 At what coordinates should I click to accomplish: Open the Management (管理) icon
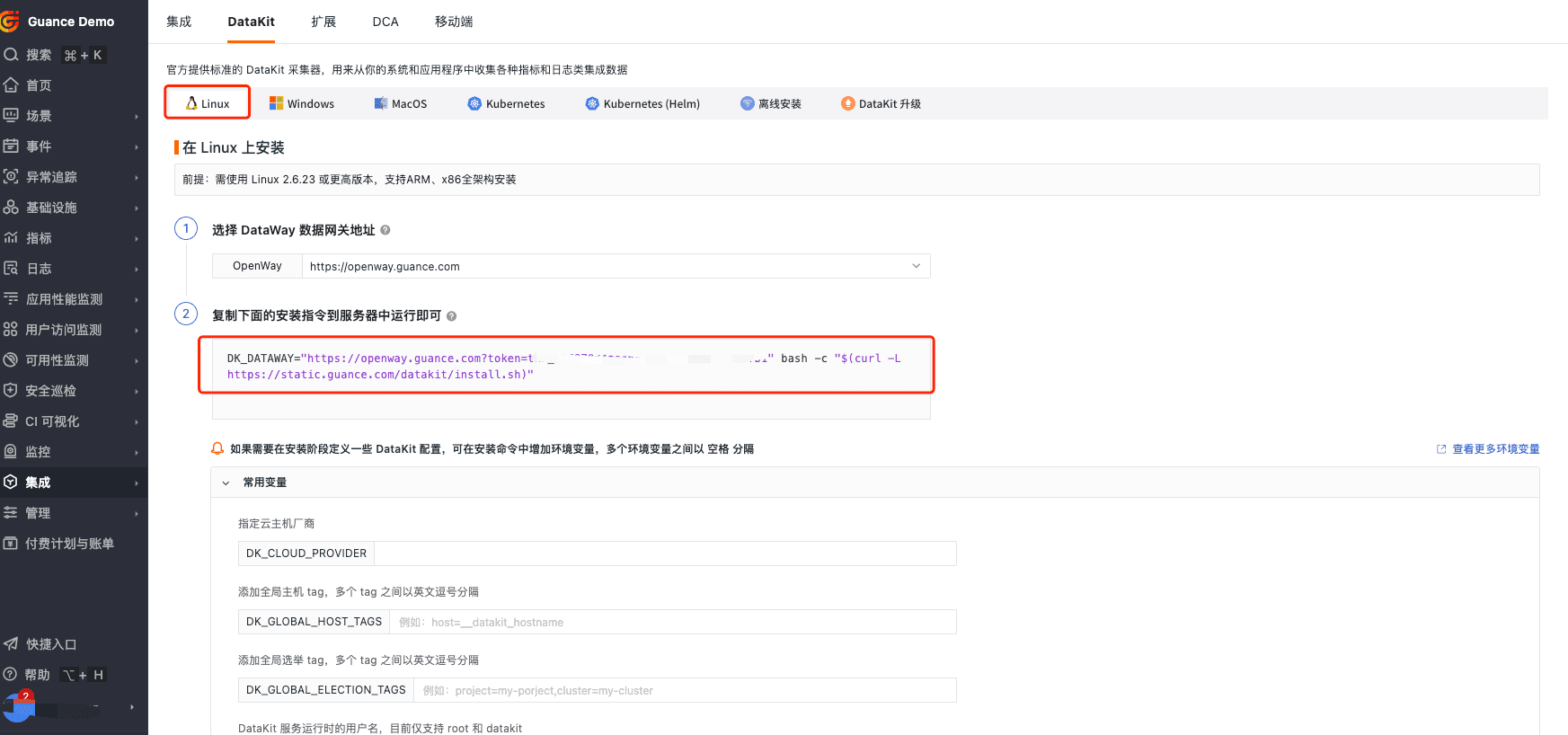pos(11,513)
